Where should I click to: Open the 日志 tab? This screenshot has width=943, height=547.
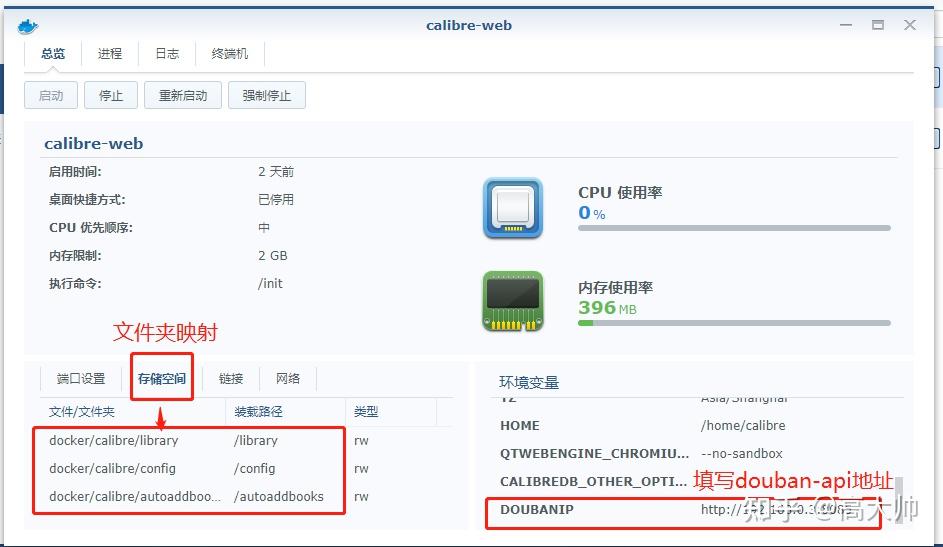coord(167,53)
